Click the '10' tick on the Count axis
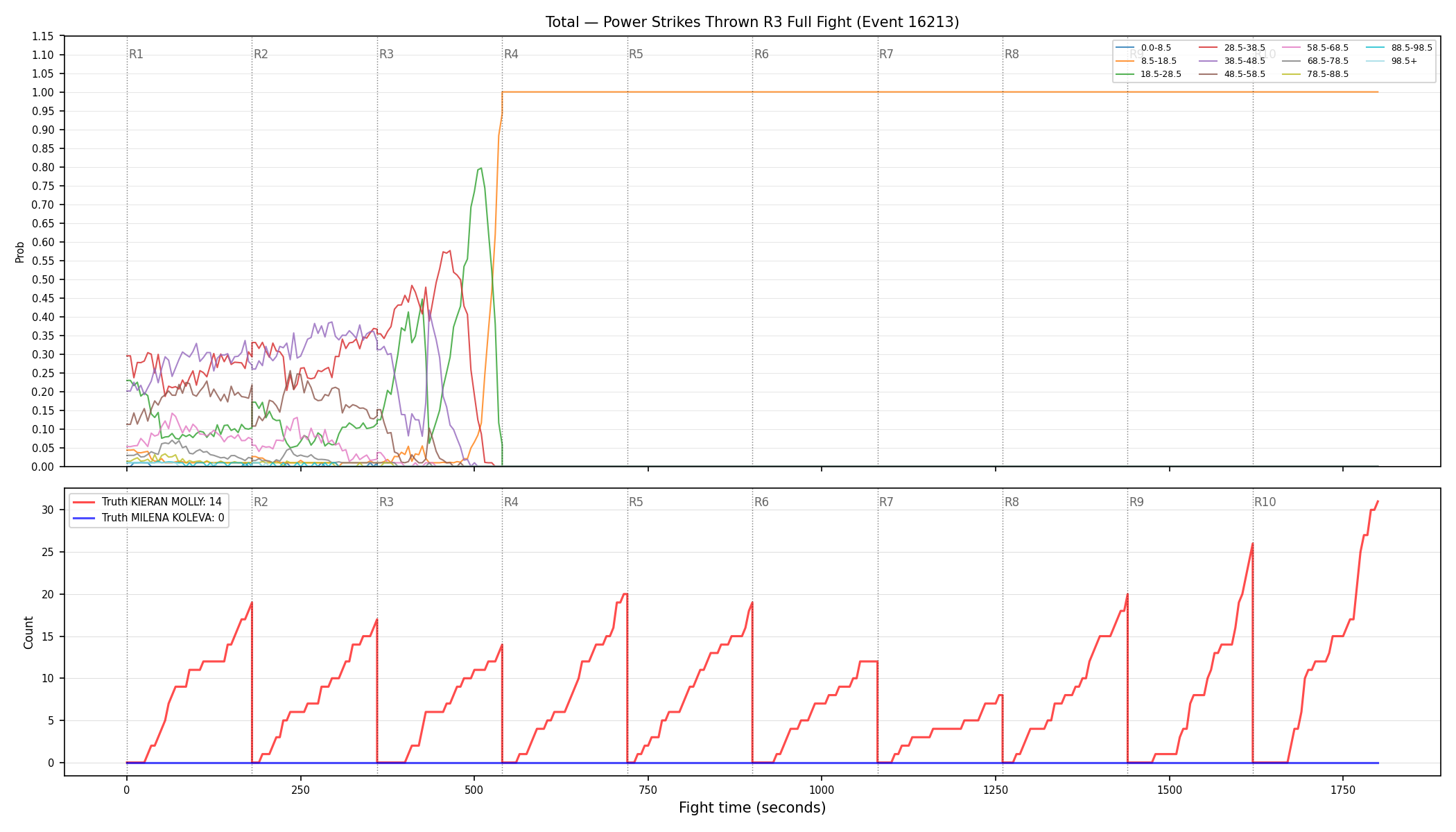1456x832 pixels. pos(48,678)
